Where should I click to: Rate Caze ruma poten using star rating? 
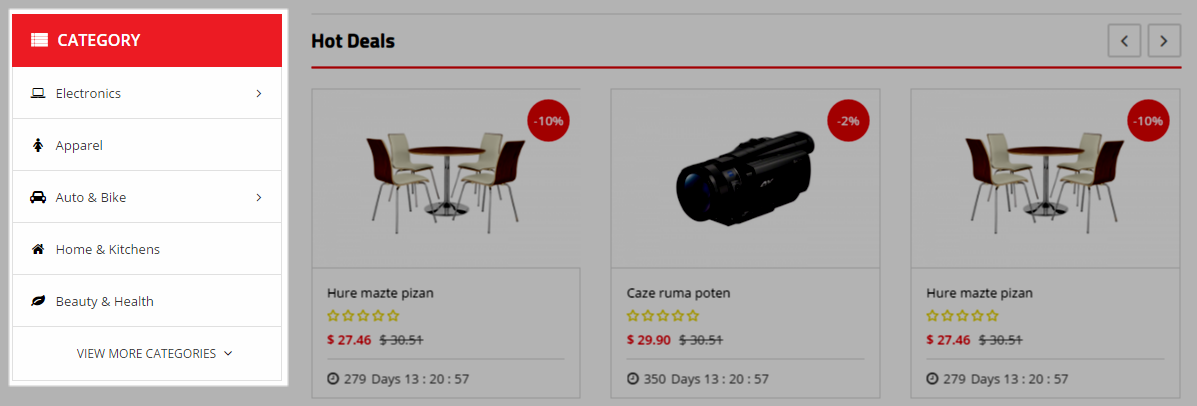tap(663, 316)
